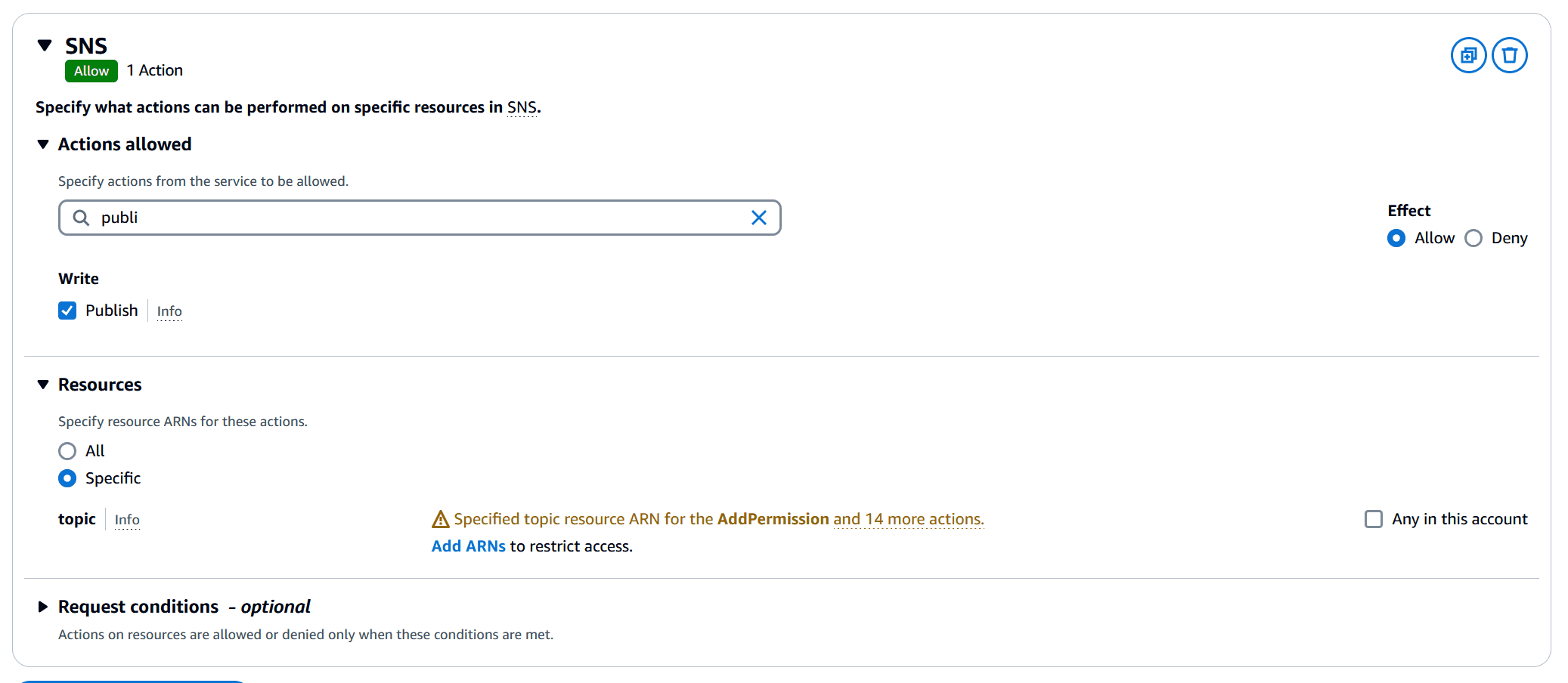
Task: Collapse the SNS statement section
Action: pos(45,45)
